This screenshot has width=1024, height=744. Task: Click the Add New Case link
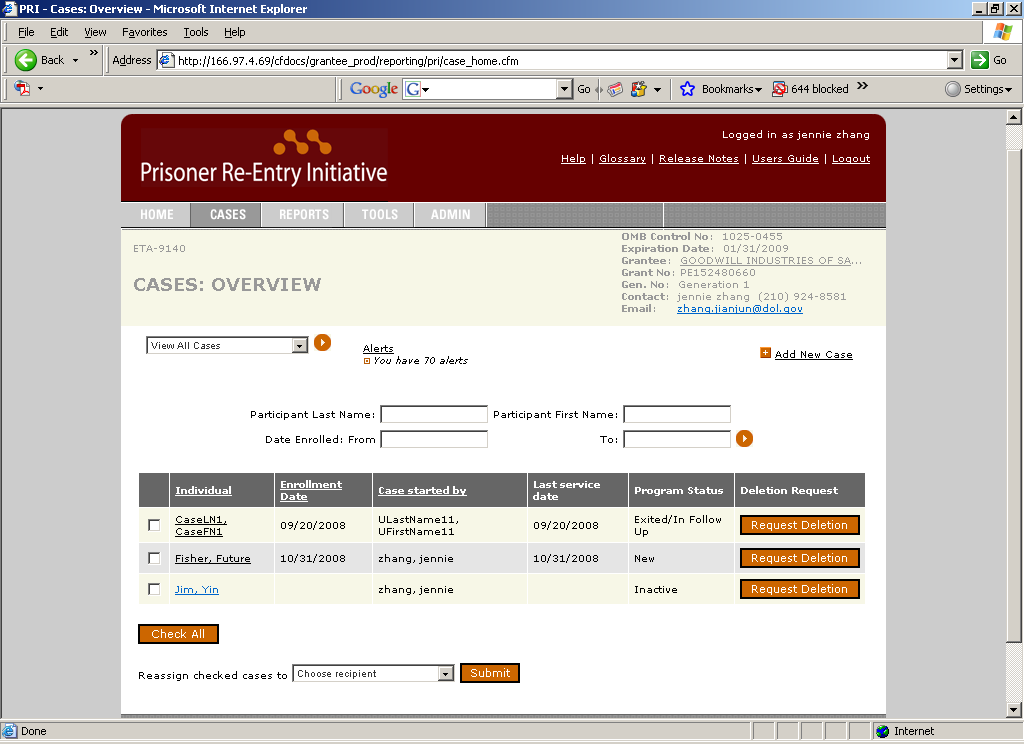[x=813, y=354]
